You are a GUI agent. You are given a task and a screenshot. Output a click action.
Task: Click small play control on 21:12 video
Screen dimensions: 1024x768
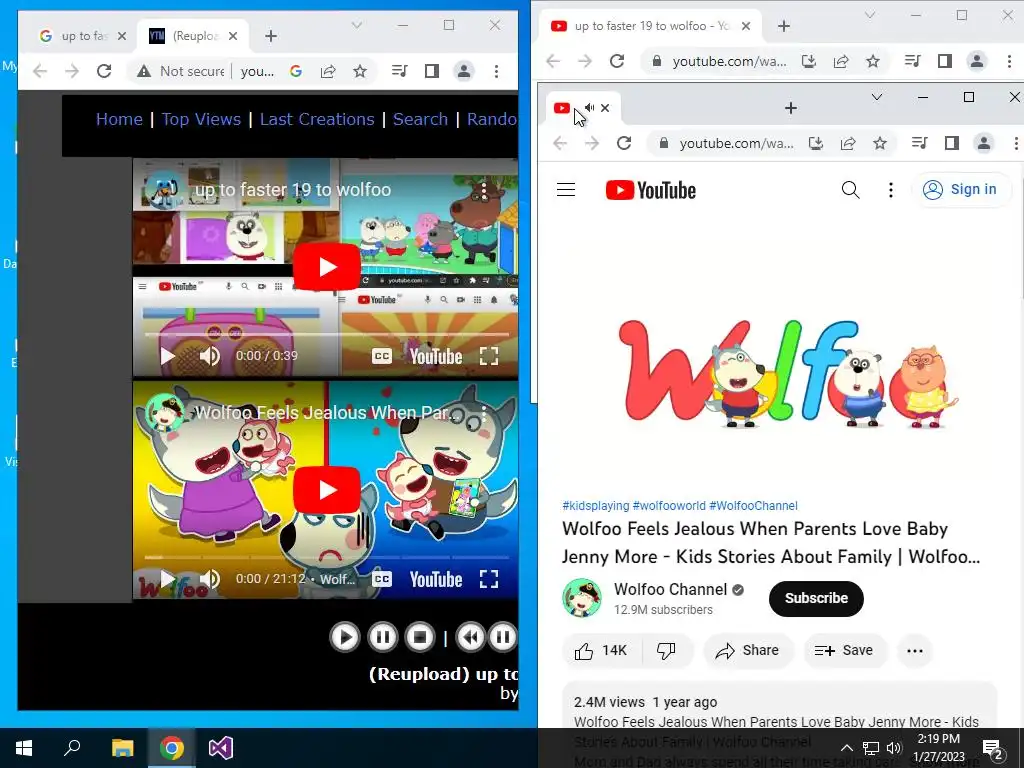coord(167,579)
